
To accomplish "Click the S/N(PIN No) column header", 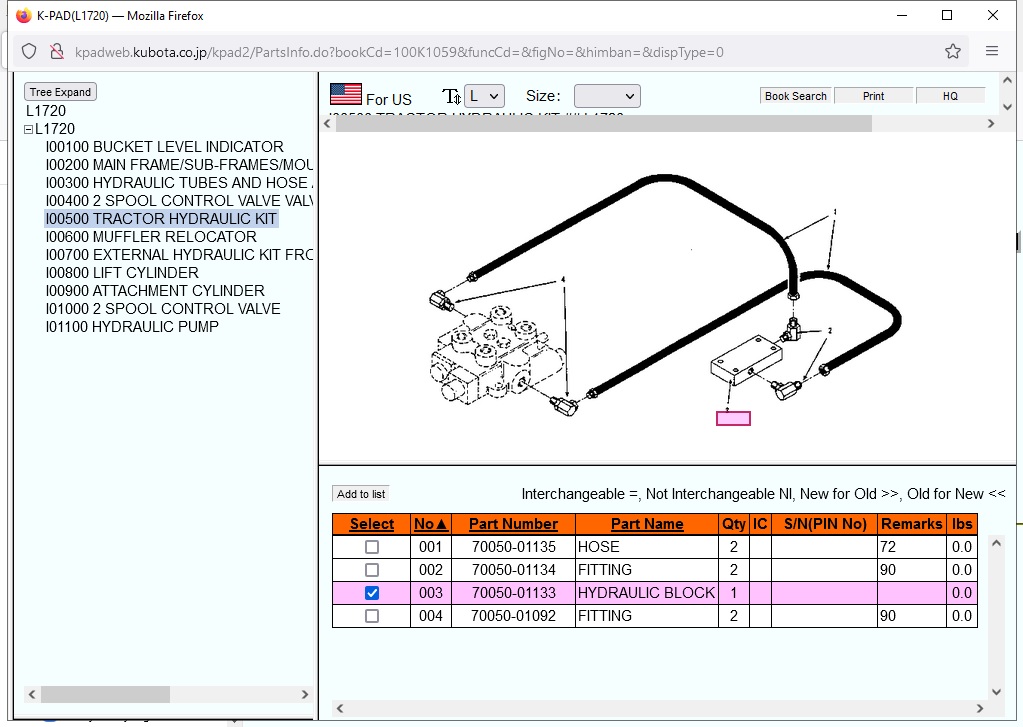I will pyautogui.click(x=825, y=524).
